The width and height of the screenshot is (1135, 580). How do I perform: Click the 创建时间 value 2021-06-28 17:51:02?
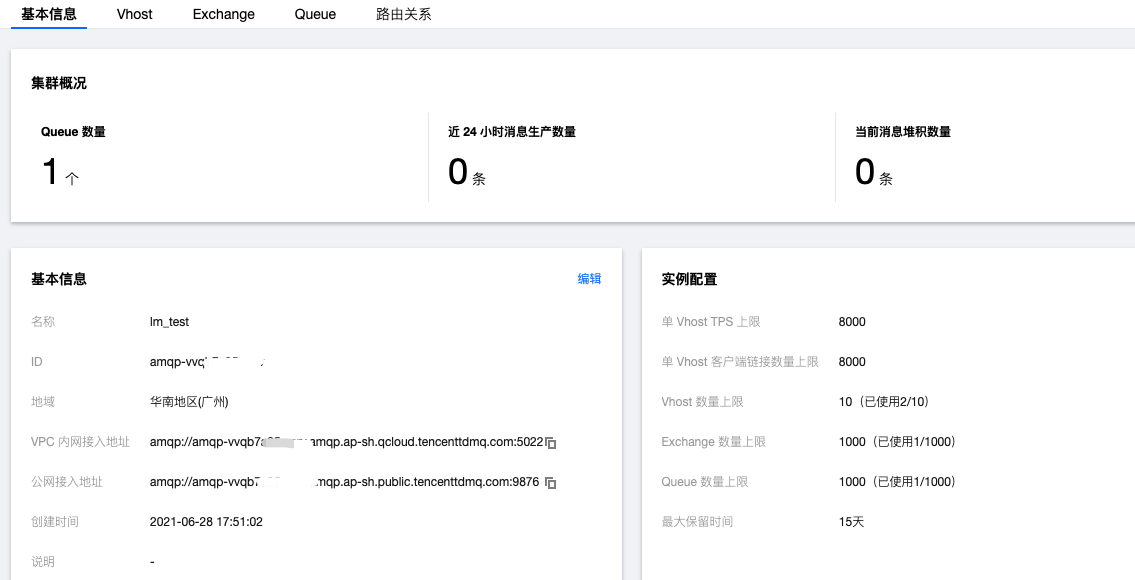[206, 522]
